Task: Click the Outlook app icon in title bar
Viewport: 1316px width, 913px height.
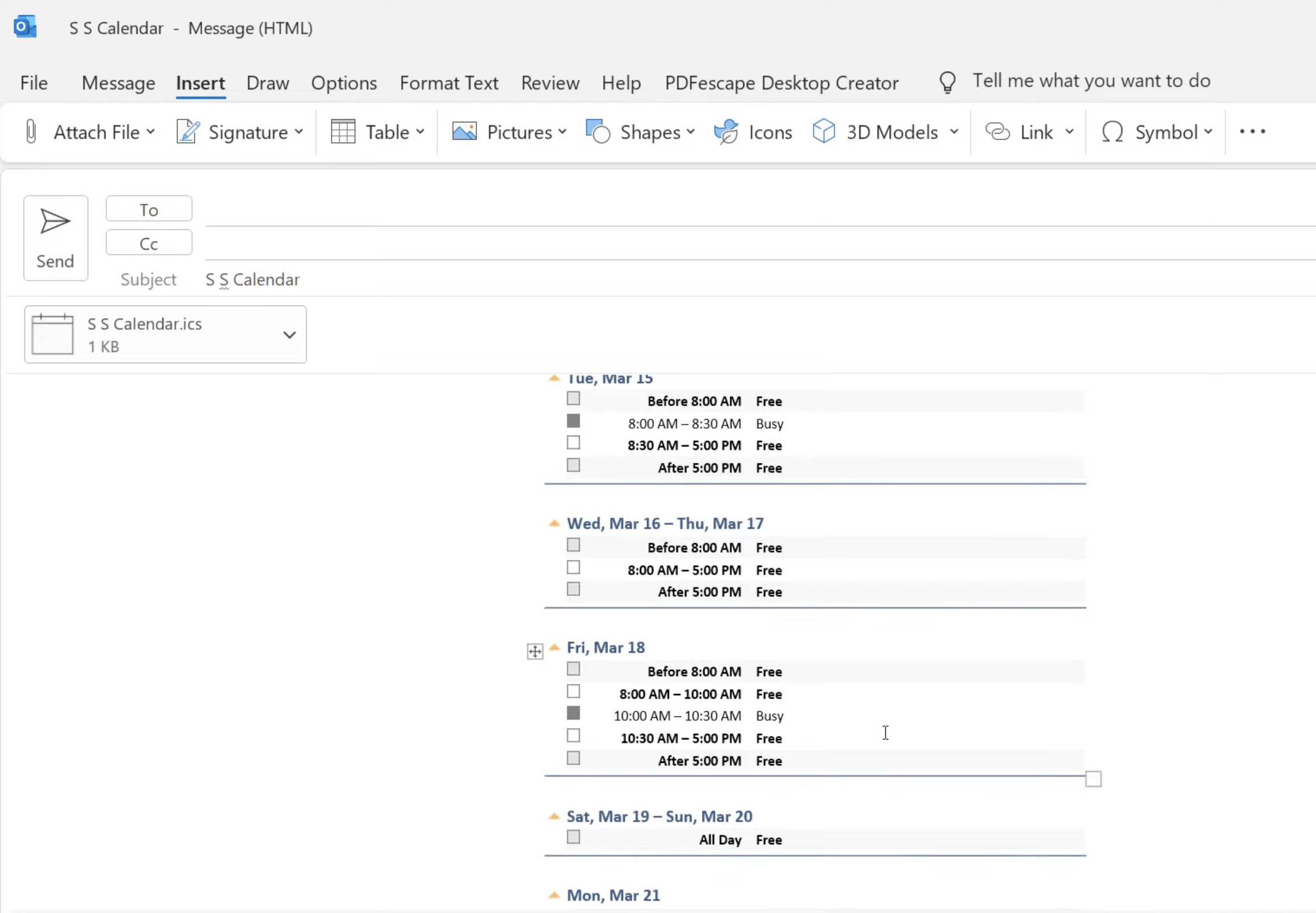Action: click(25, 27)
